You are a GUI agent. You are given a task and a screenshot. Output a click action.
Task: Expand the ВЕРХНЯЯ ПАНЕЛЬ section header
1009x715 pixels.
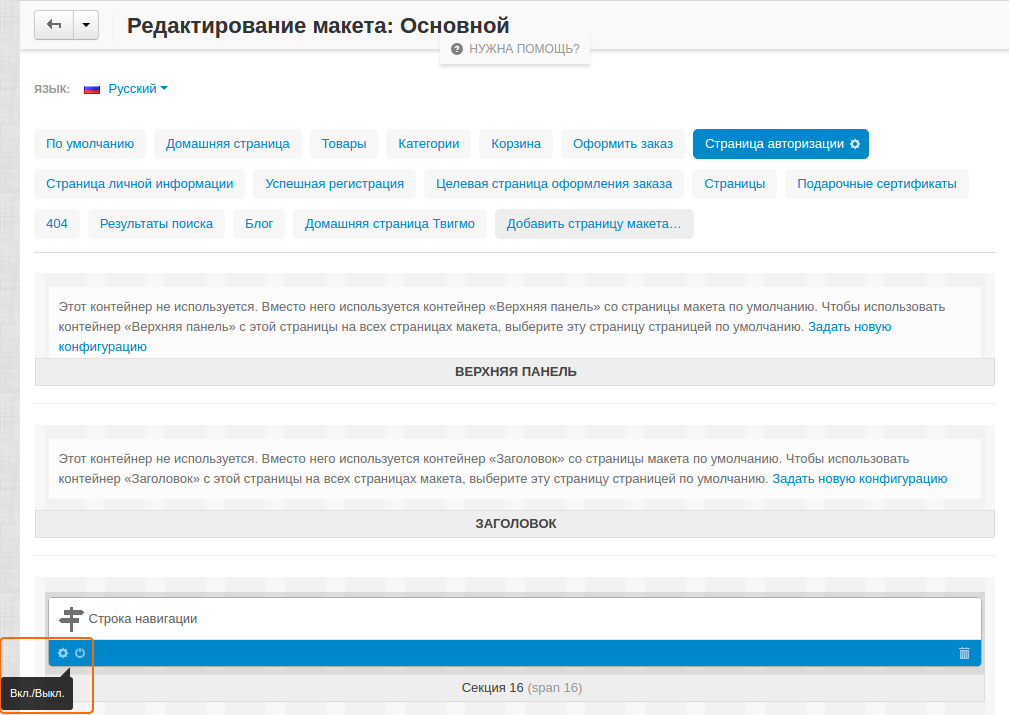pos(516,372)
